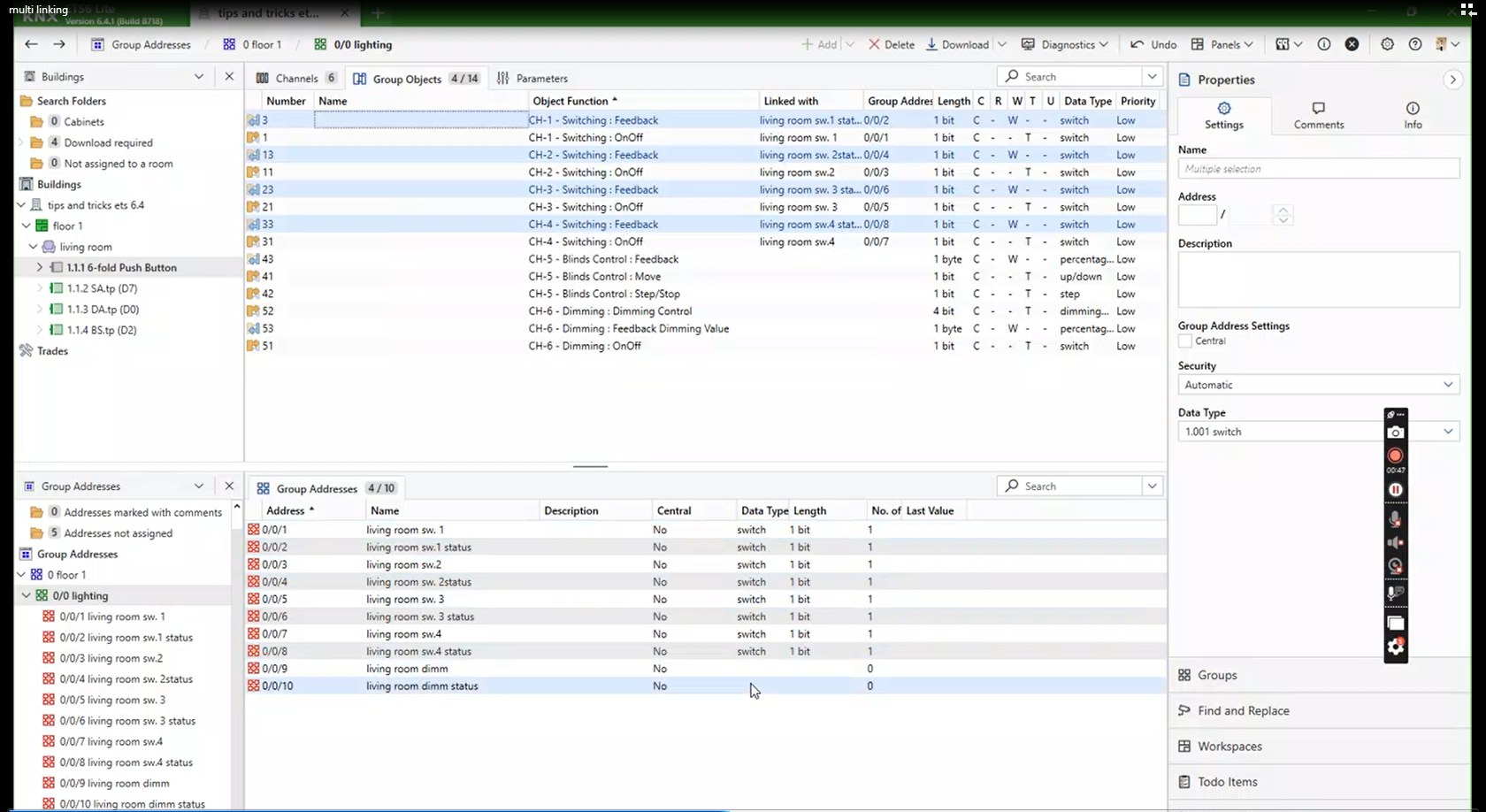Click the search icon in Group Objects
The height and width of the screenshot is (812, 1486).
(x=1012, y=77)
